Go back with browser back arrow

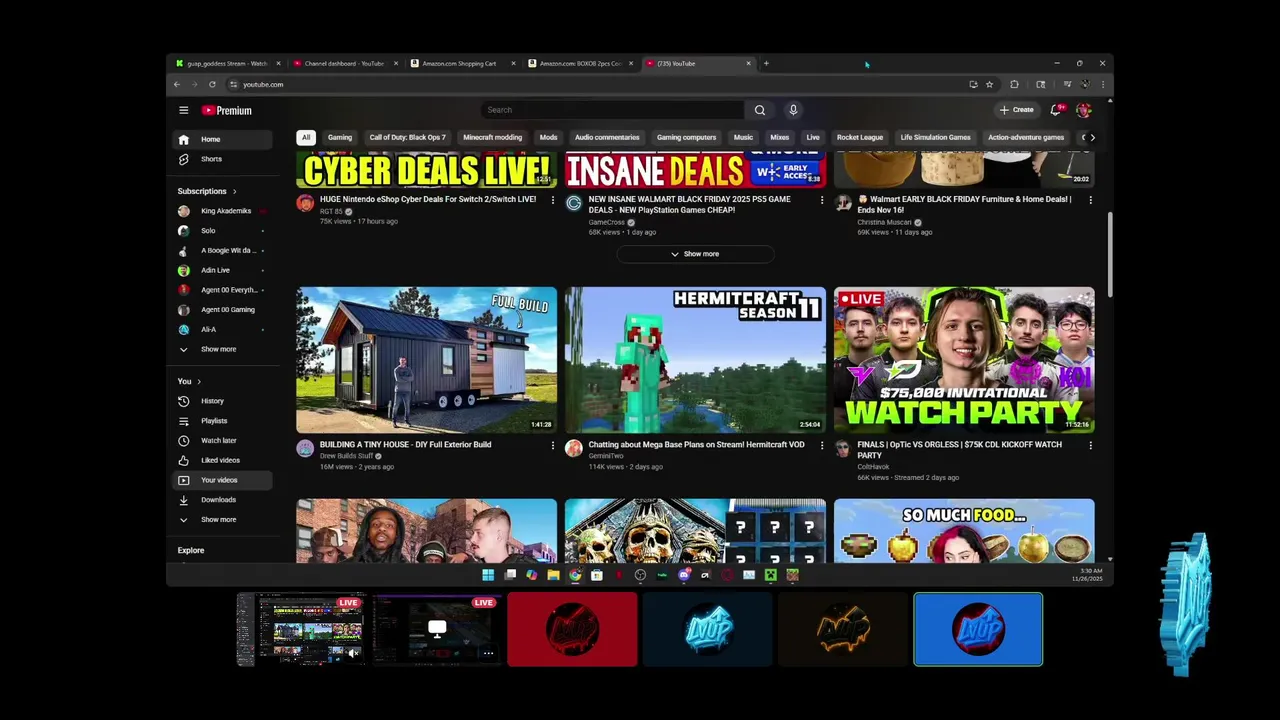click(177, 84)
